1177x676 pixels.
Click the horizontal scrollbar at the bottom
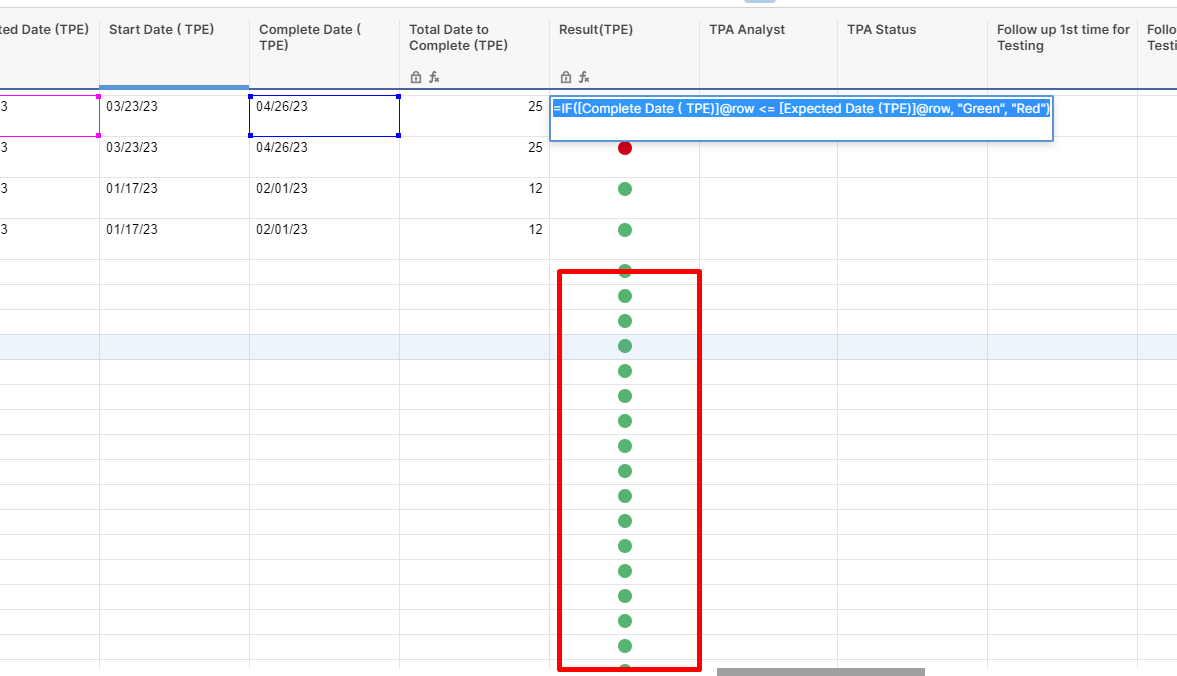pyautogui.click(x=820, y=670)
